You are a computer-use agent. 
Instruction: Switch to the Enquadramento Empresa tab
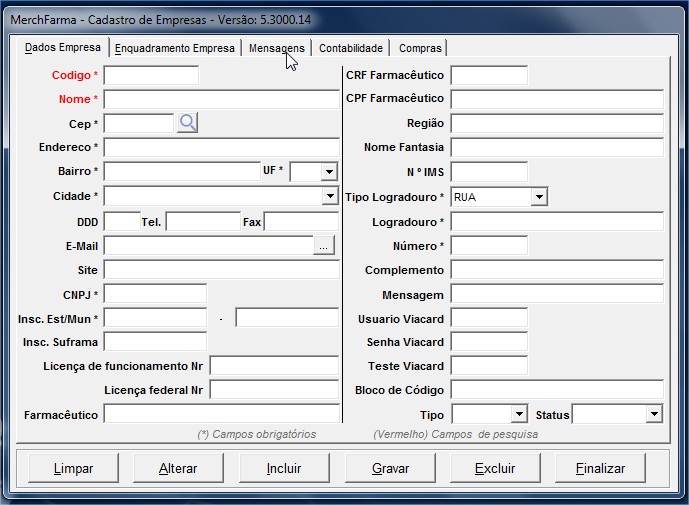pos(175,48)
